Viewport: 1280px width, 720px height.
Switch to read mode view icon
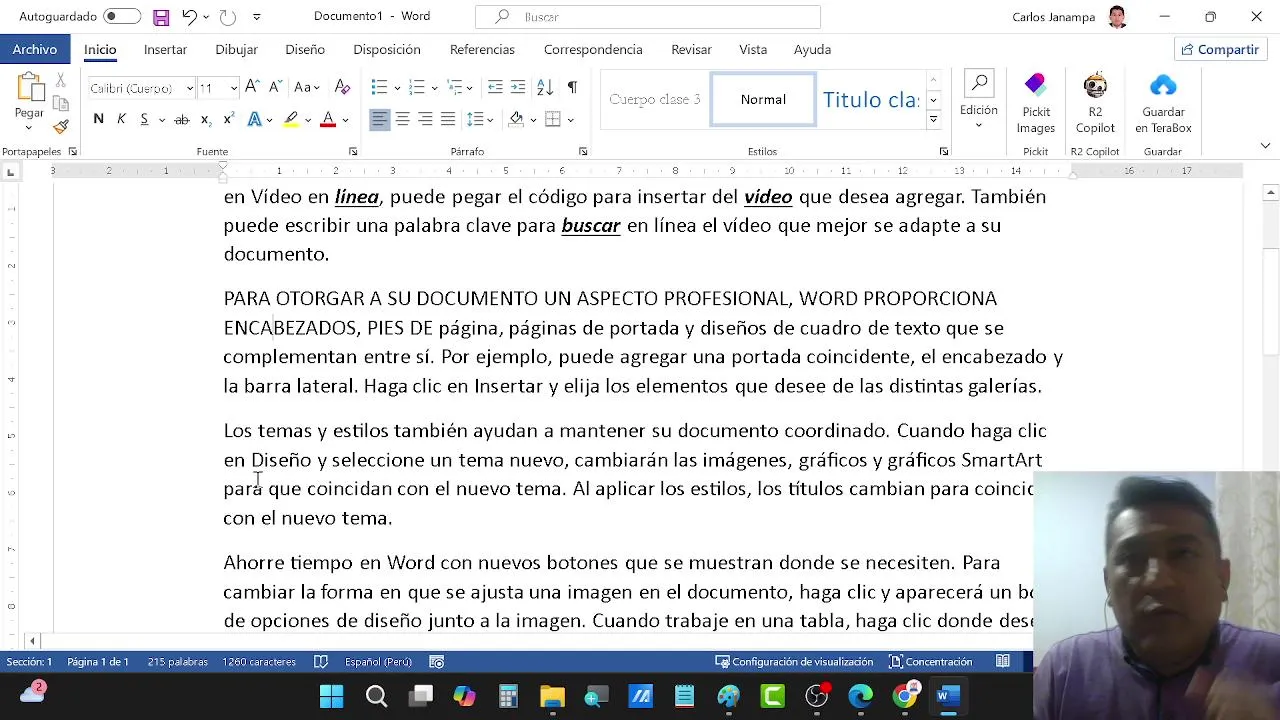point(1003,662)
